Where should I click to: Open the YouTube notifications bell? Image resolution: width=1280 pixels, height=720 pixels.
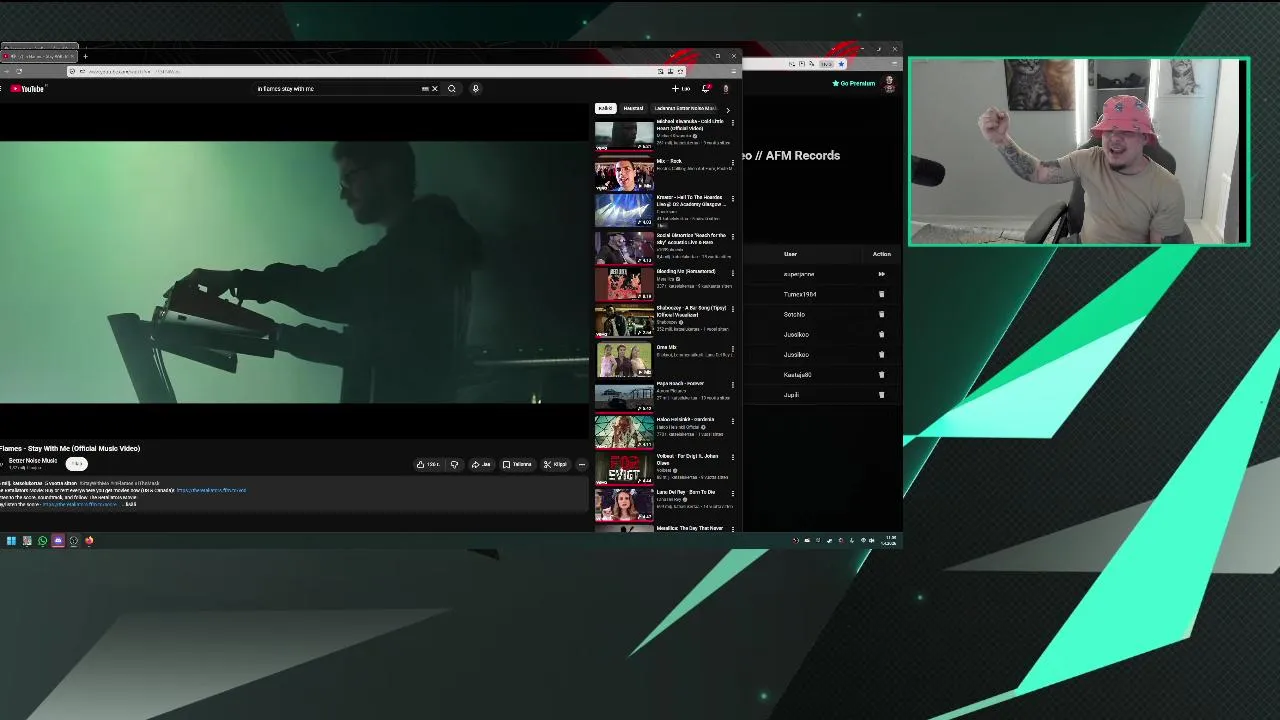coord(706,89)
